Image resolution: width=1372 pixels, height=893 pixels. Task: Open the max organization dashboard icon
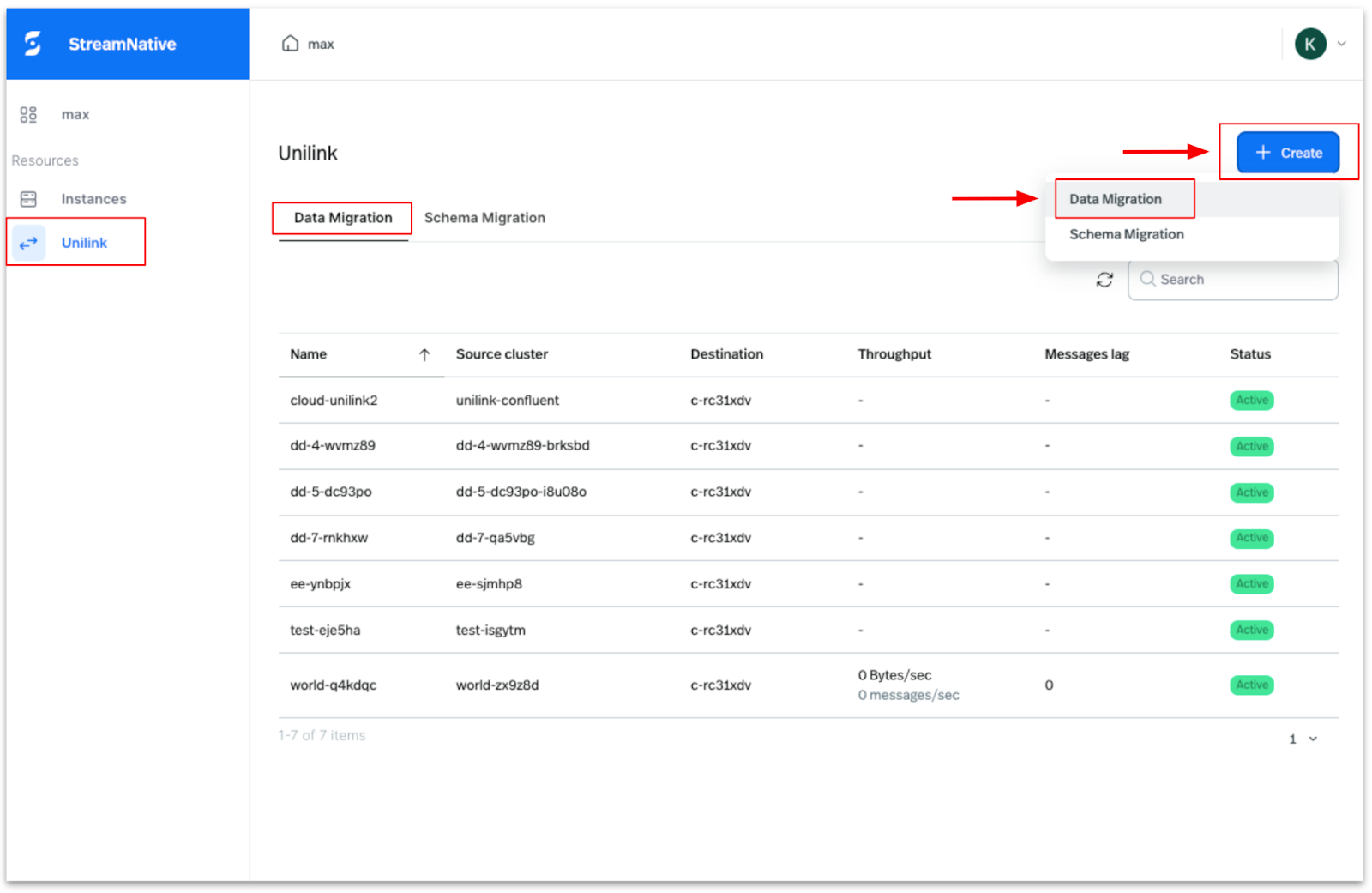point(28,114)
